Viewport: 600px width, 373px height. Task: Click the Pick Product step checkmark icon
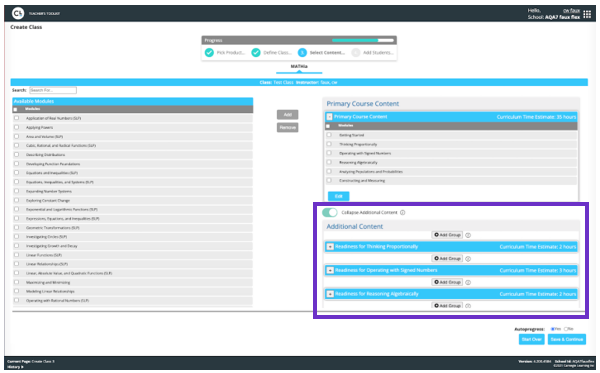[209, 52]
